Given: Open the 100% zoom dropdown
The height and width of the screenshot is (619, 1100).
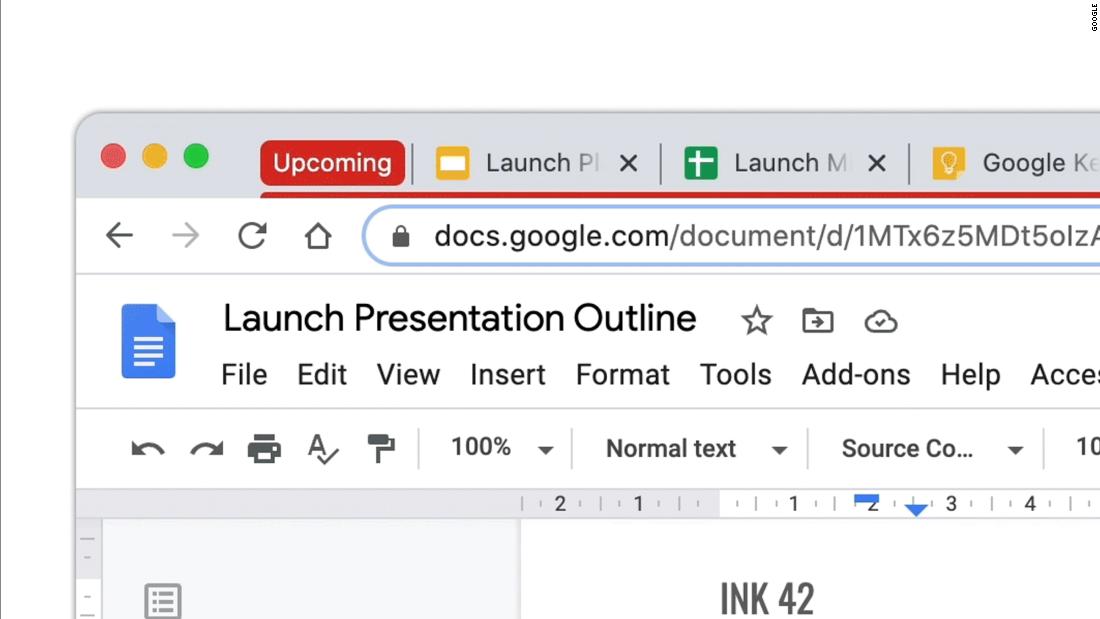Looking at the screenshot, I should (502, 448).
